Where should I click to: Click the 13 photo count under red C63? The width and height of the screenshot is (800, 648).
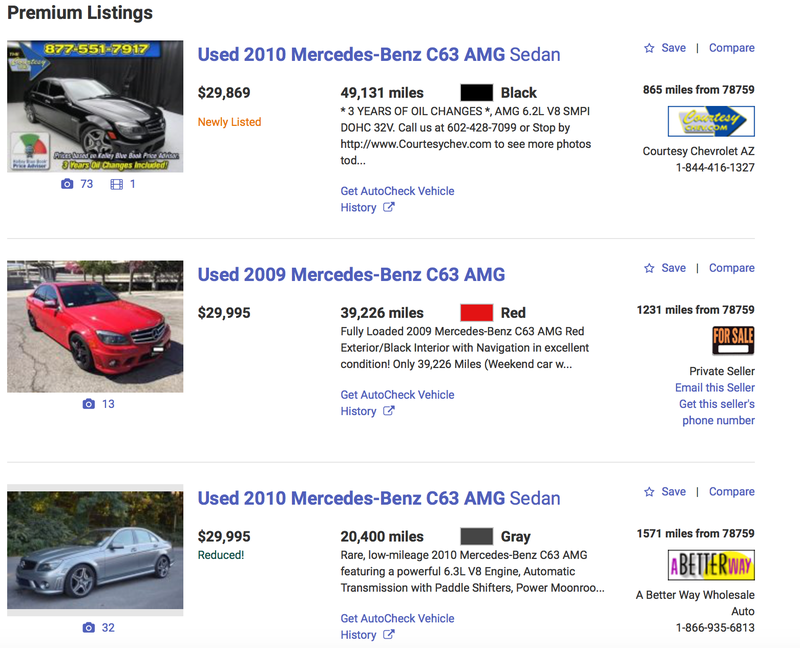click(x=108, y=404)
